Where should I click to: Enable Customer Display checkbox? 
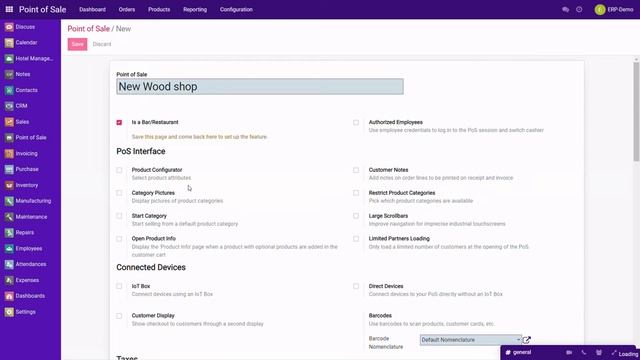tap(119, 316)
